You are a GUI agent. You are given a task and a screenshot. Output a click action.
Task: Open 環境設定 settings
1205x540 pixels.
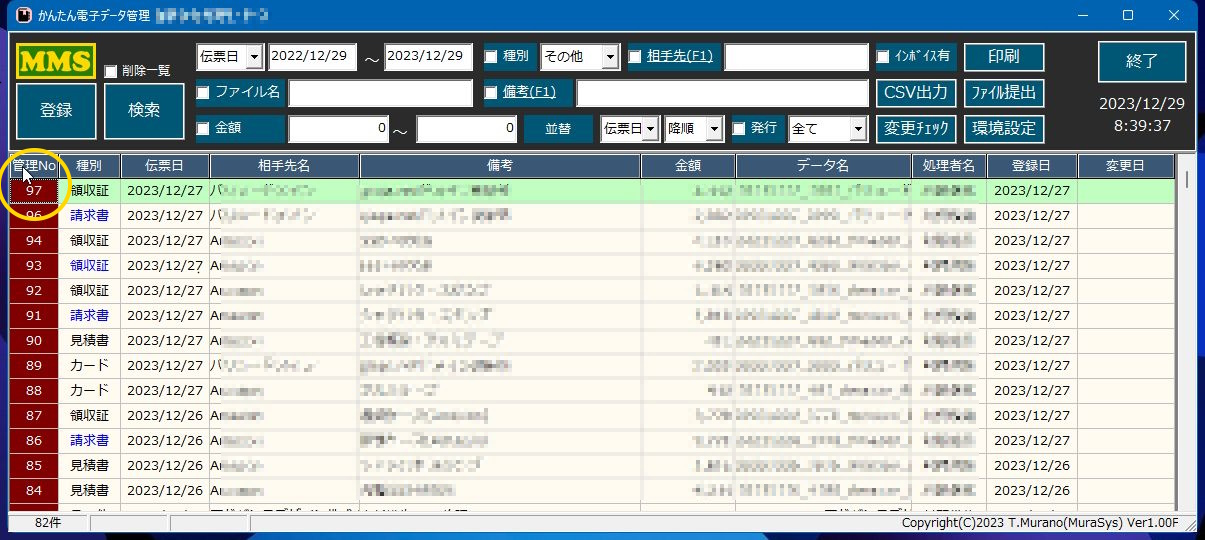pos(1003,129)
